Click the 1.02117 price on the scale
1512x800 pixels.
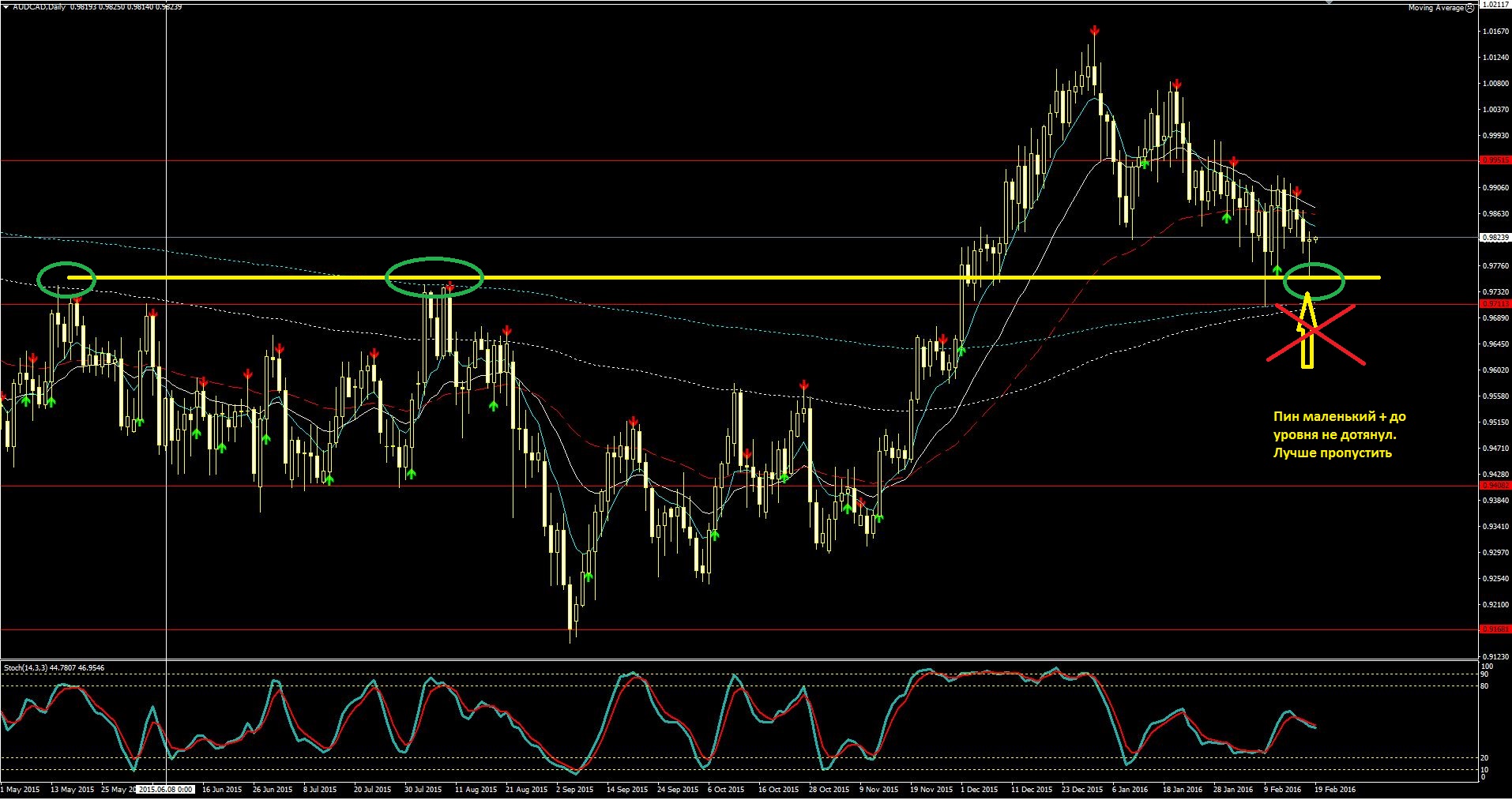click(1496, 5)
